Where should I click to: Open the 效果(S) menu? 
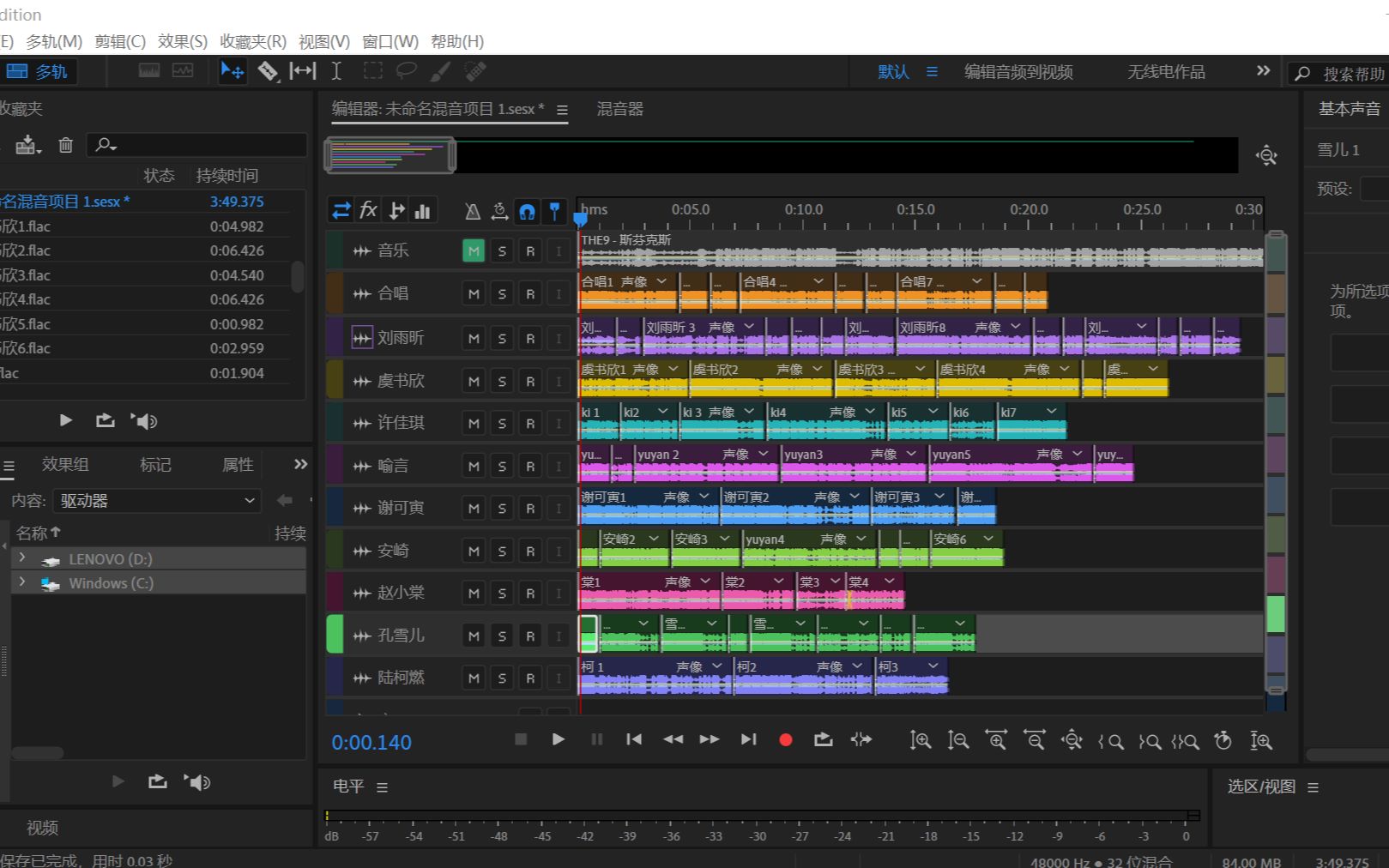182,41
